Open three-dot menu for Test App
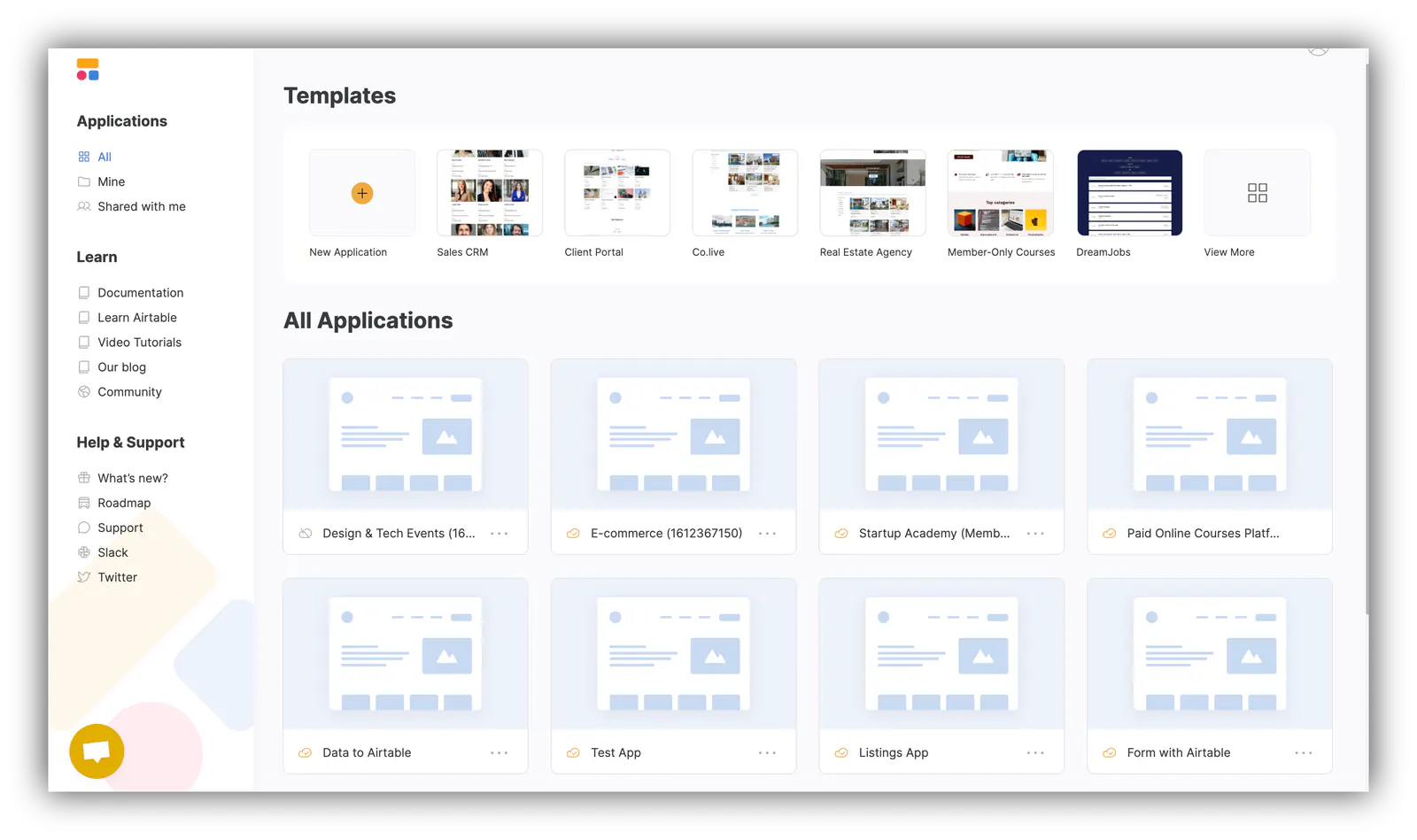1417x840 pixels. pos(768,753)
